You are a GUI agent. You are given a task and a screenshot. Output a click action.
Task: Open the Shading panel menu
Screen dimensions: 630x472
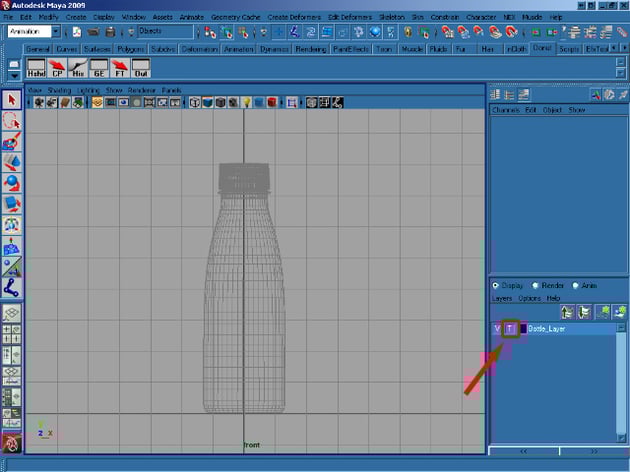[x=59, y=90]
